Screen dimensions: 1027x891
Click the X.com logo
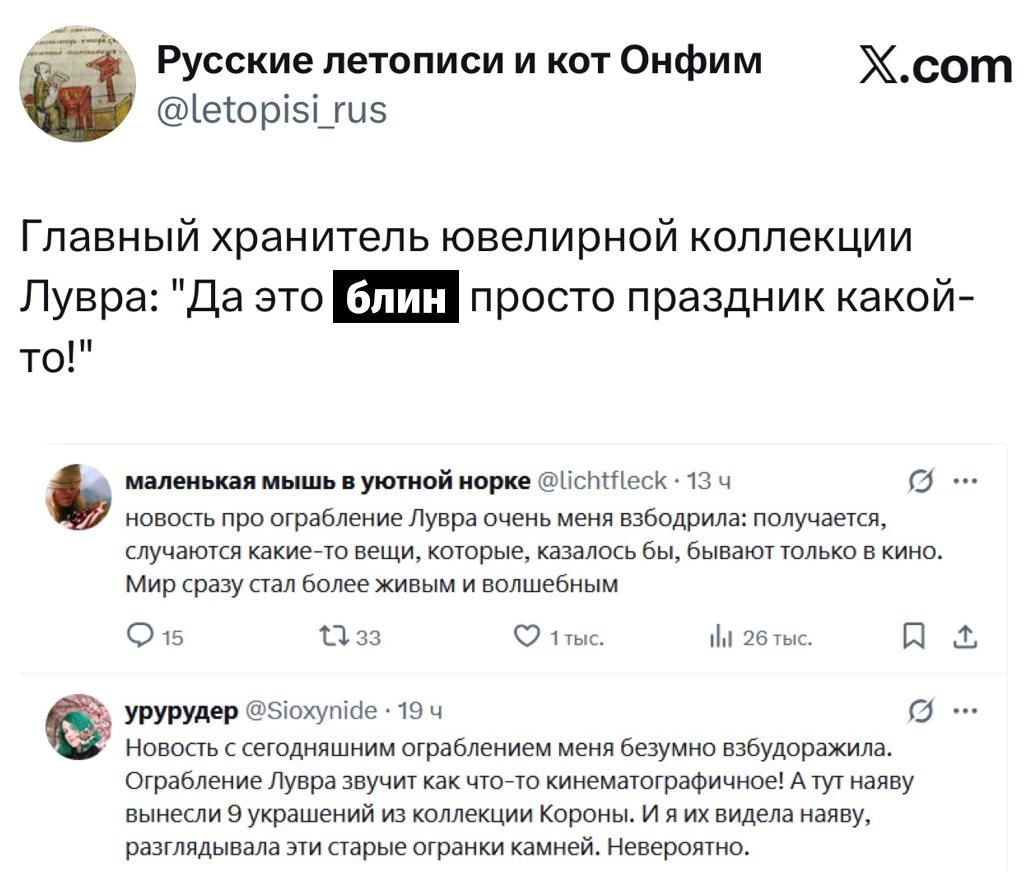pyautogui.click(x=935, y=66)
